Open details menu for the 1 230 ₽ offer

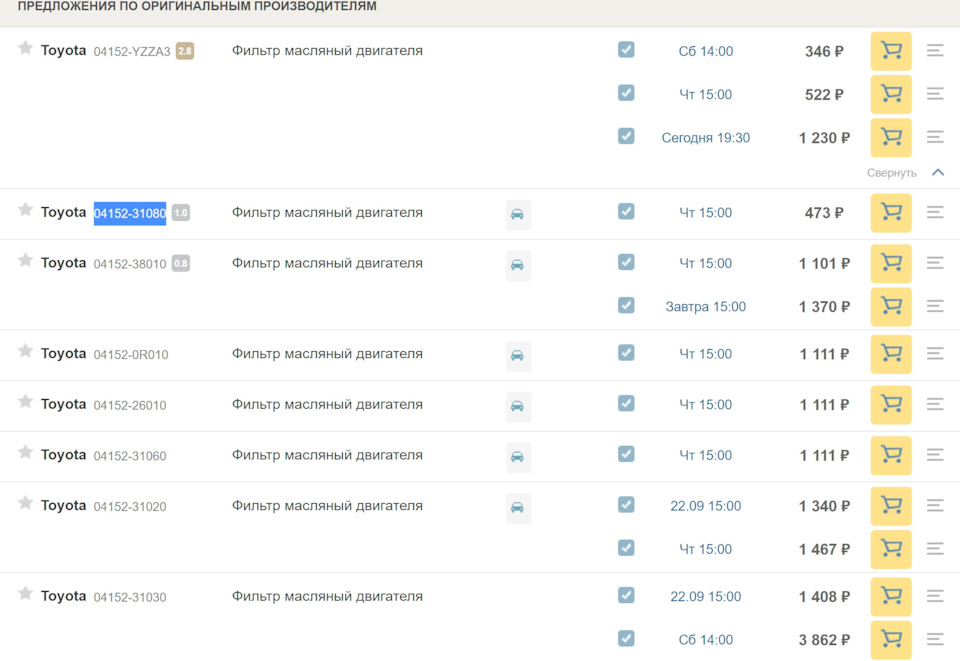[x=935, y=137]
